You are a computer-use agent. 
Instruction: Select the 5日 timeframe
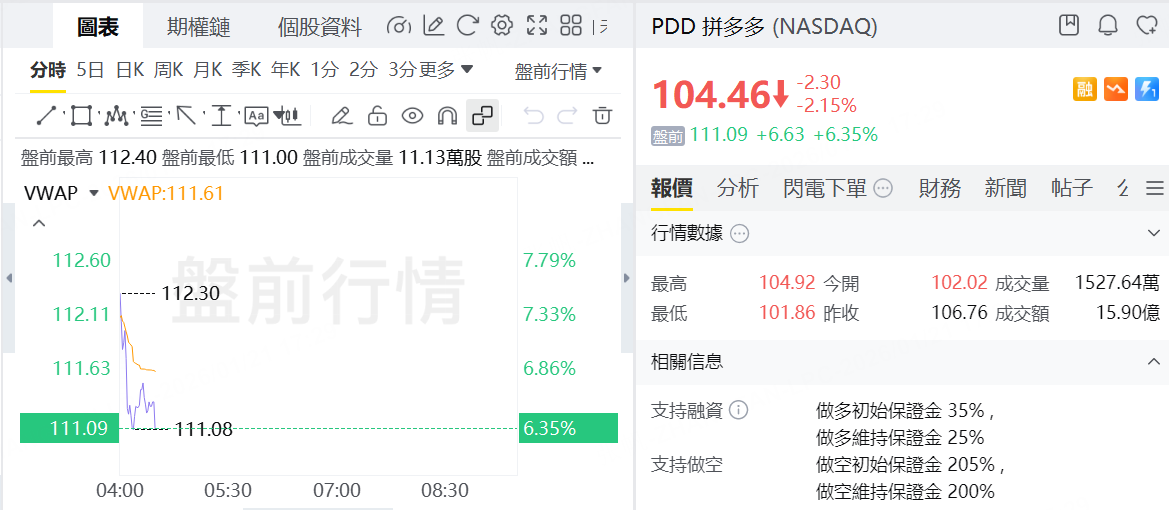pyautogui.click(x=90, y=71)
